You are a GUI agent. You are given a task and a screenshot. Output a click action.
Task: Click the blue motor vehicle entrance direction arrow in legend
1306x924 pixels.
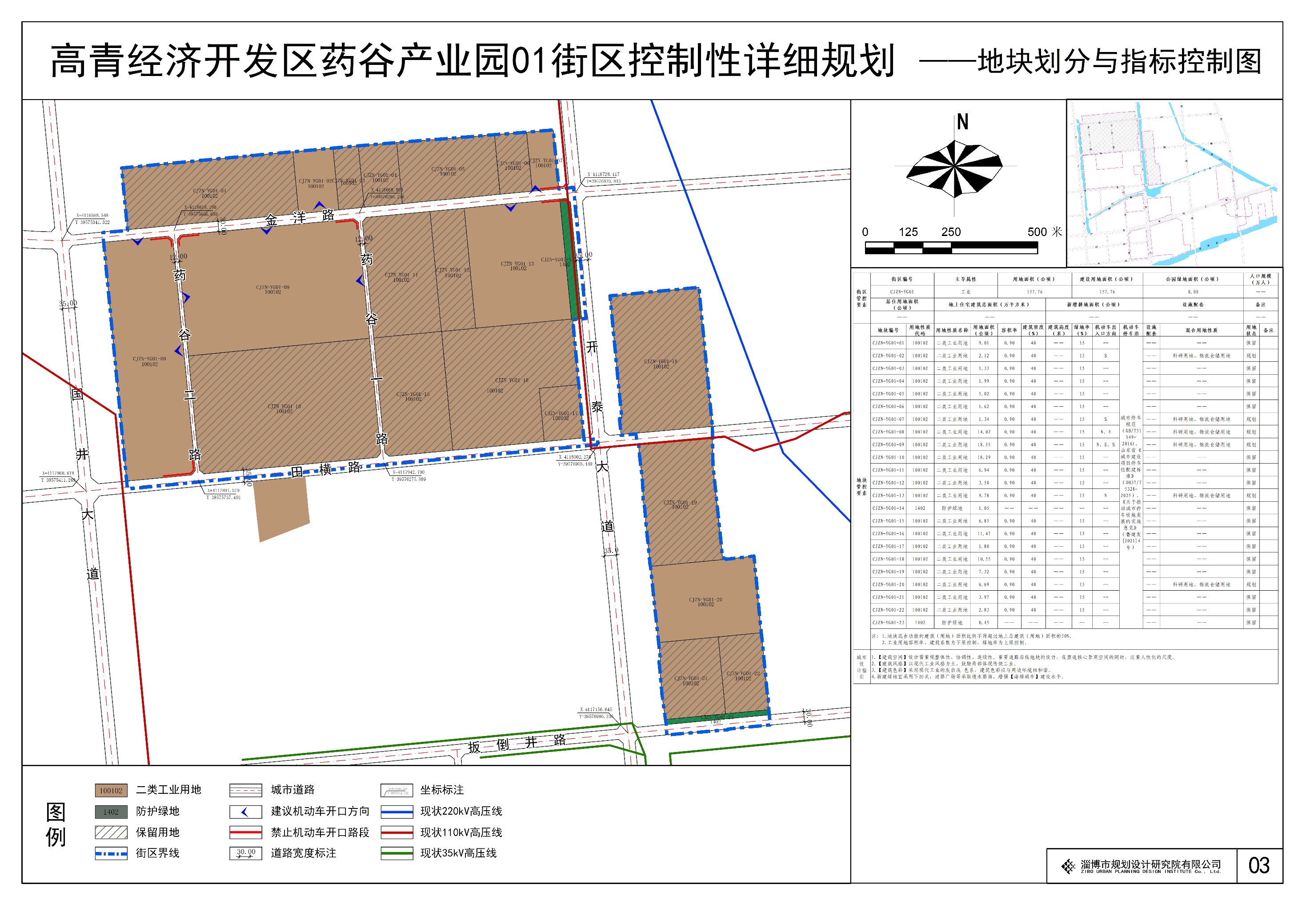pyautogui.click(x=245, y=812)
